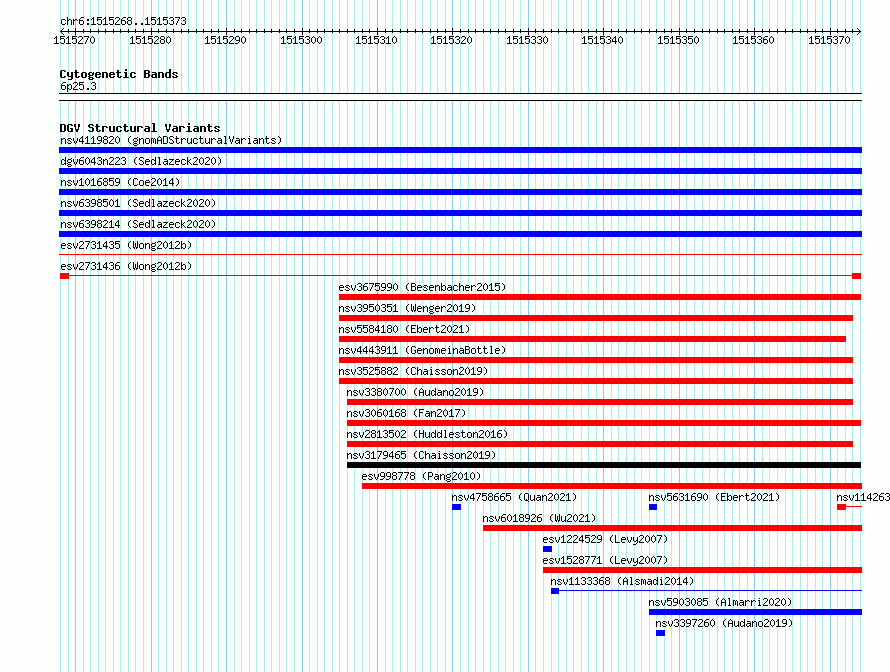890x672 pixels.
Task: Click the Cytogenetic Bands track title
Action: point(119,74)
